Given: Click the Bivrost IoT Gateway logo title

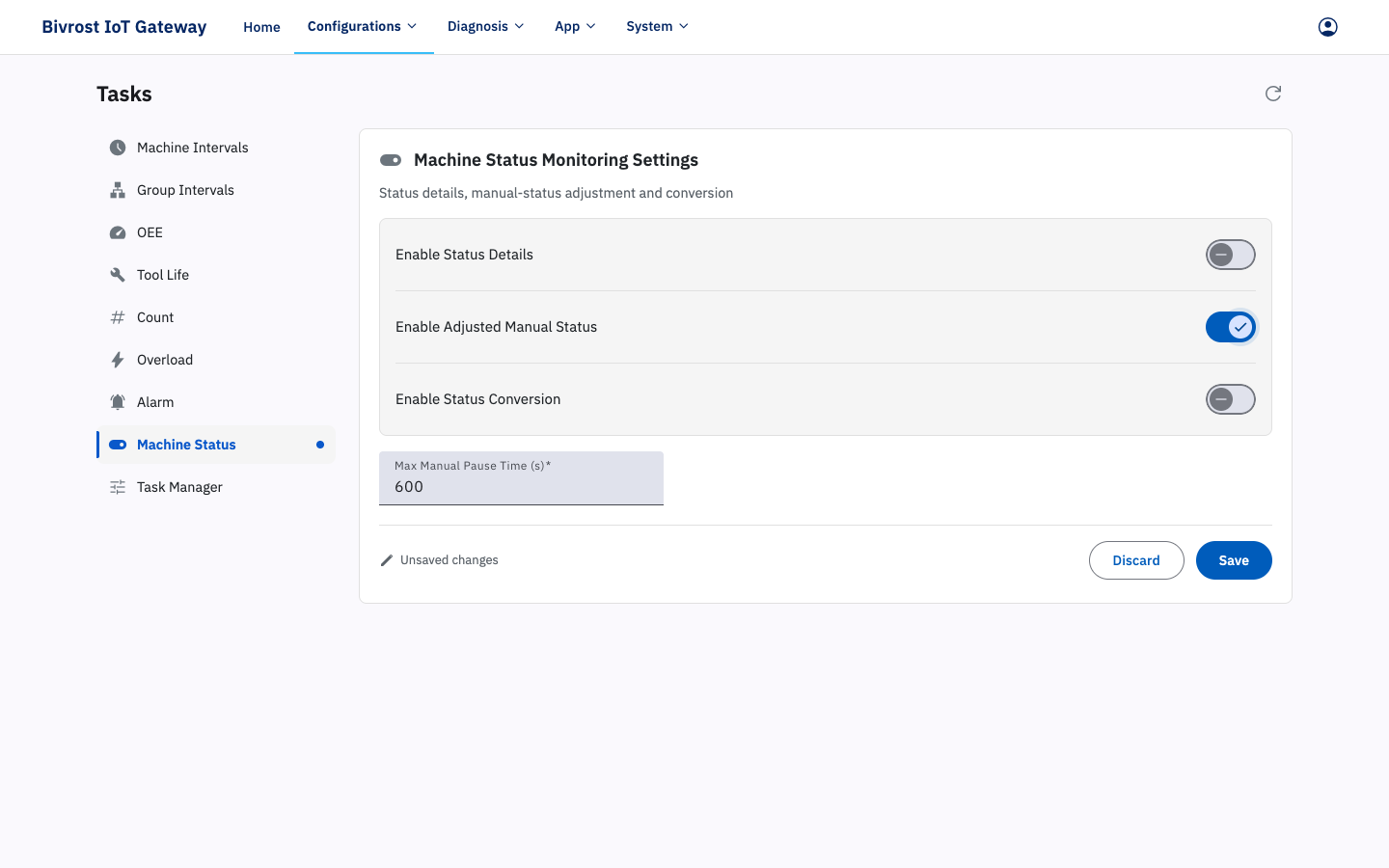Looking at the screenshot, I should 124,27.
